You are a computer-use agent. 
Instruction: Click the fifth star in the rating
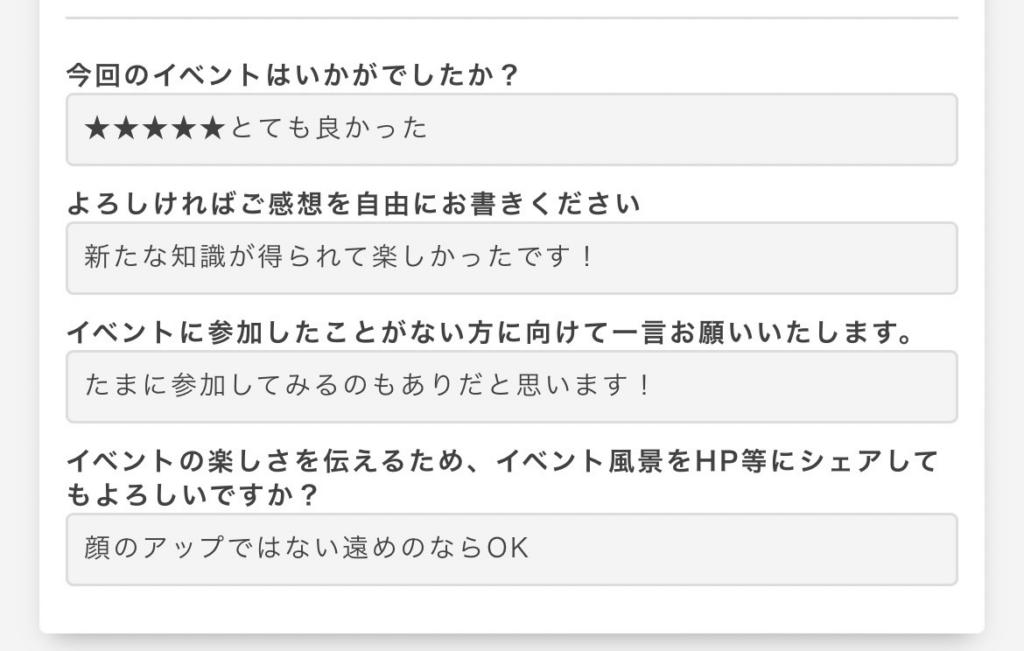point(213,128)
